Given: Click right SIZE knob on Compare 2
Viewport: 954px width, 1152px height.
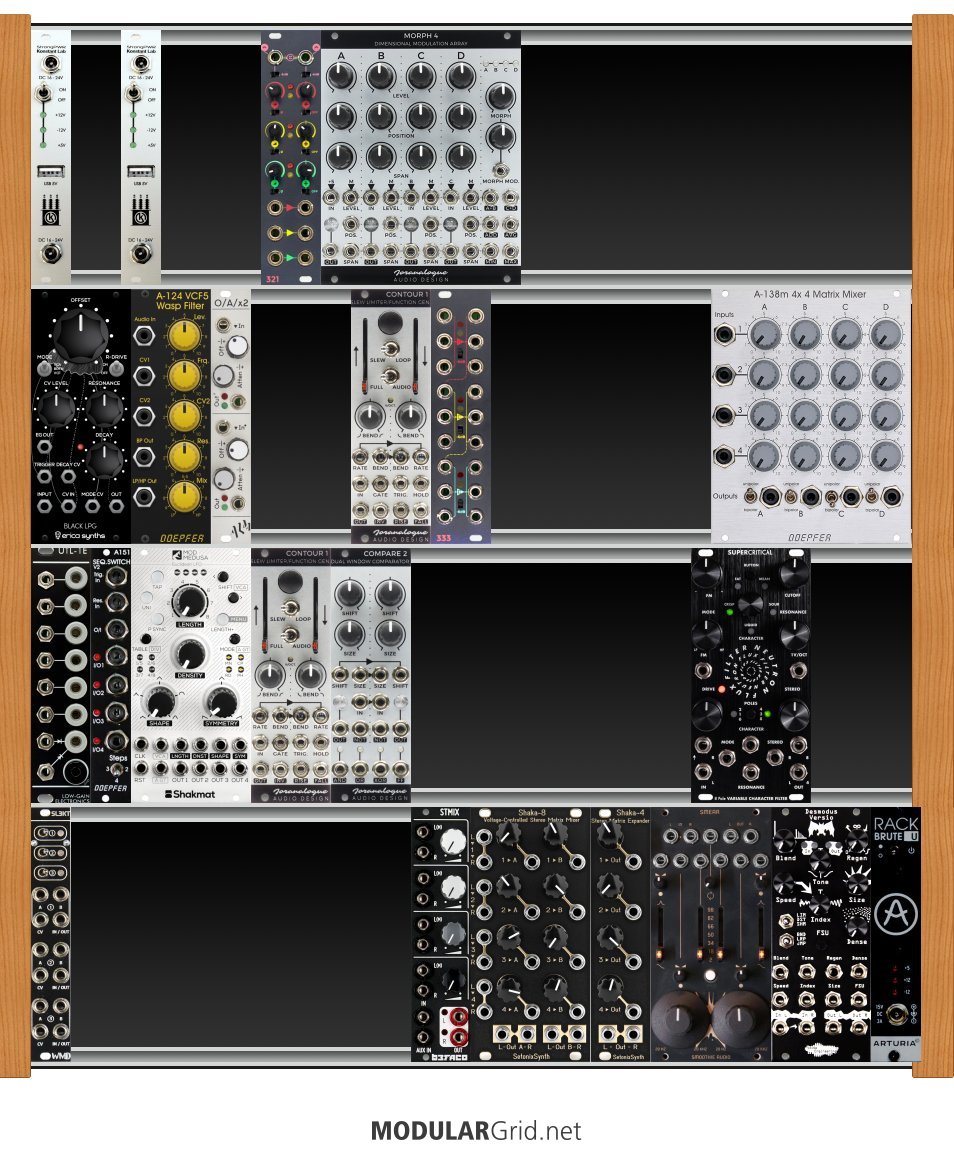Looking at the screenshot, I should point(390,633).
